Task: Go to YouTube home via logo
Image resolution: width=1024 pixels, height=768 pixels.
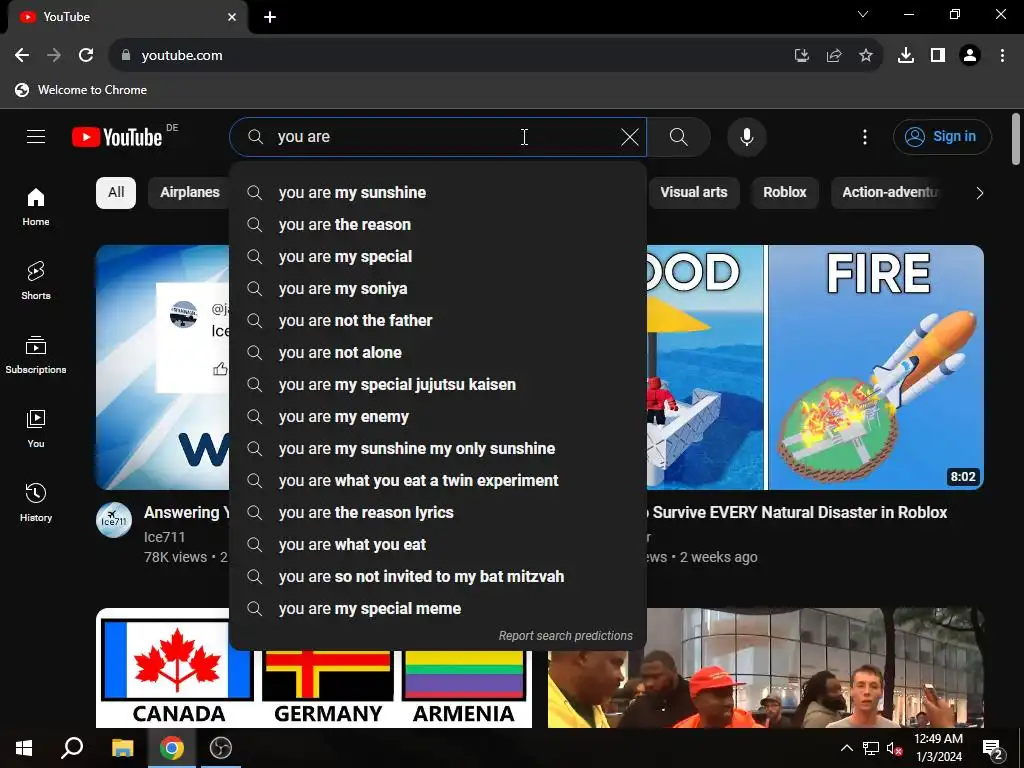Action: click(x=118, y=137)
